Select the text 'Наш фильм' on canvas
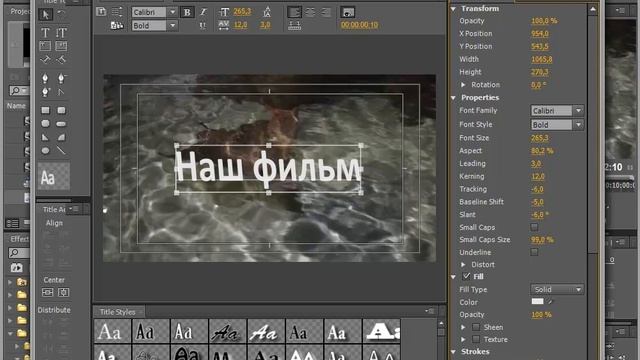 pyautogui.click(x=268, y=168)
